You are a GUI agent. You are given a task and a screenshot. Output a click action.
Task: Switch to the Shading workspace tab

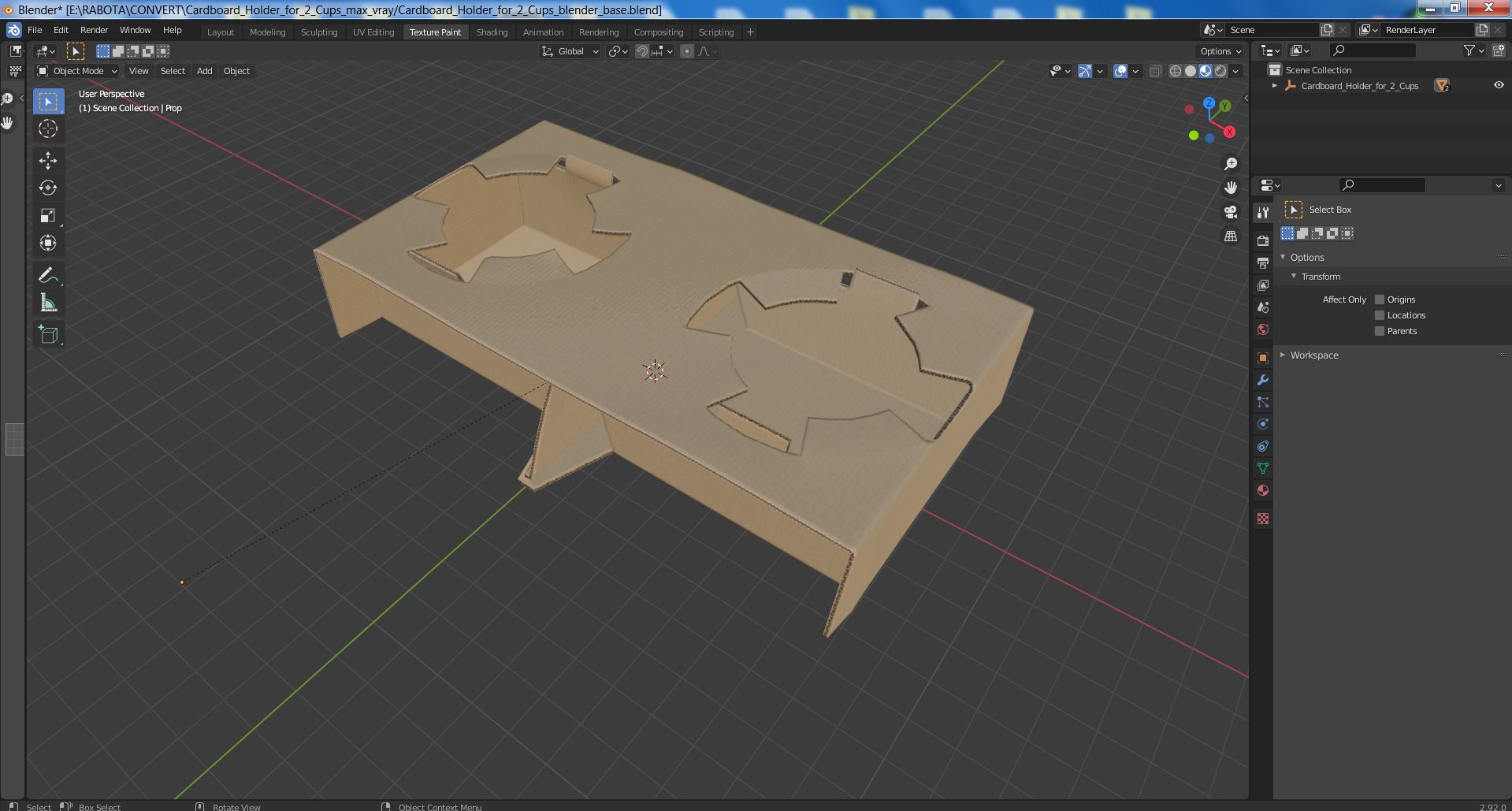(x=492, y=32)
